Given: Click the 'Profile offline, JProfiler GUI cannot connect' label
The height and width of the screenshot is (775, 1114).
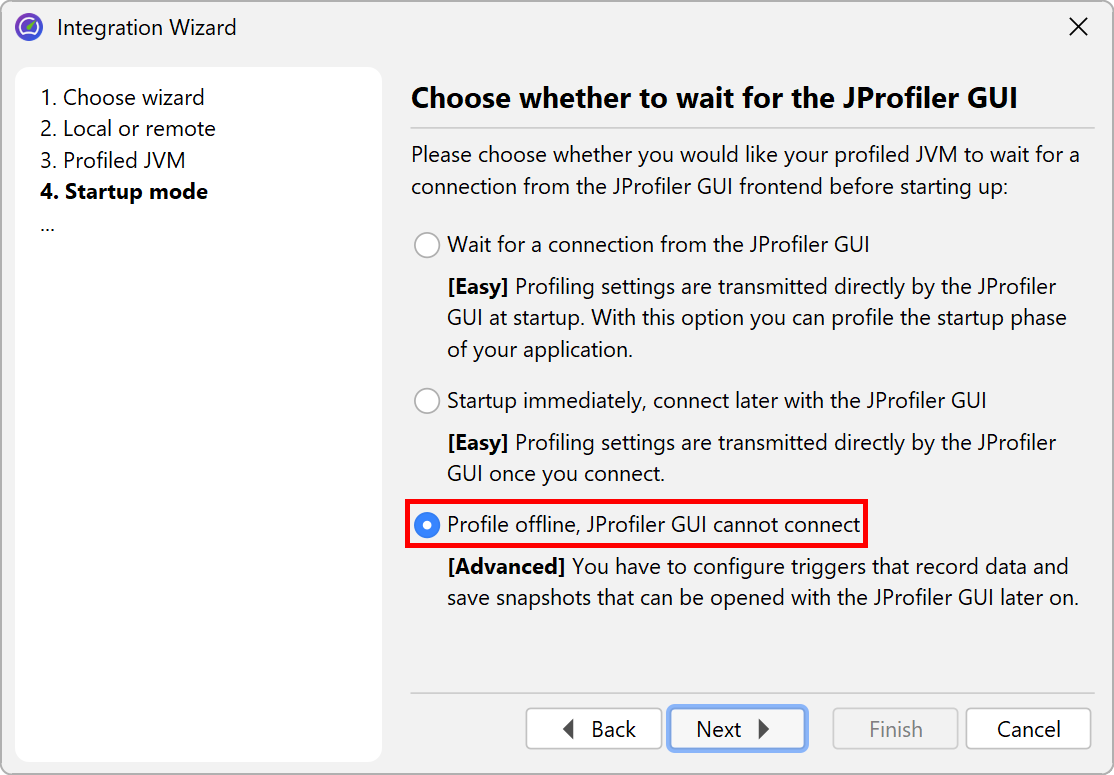Looking at the screenshot, I should click(x=653, y=525).
